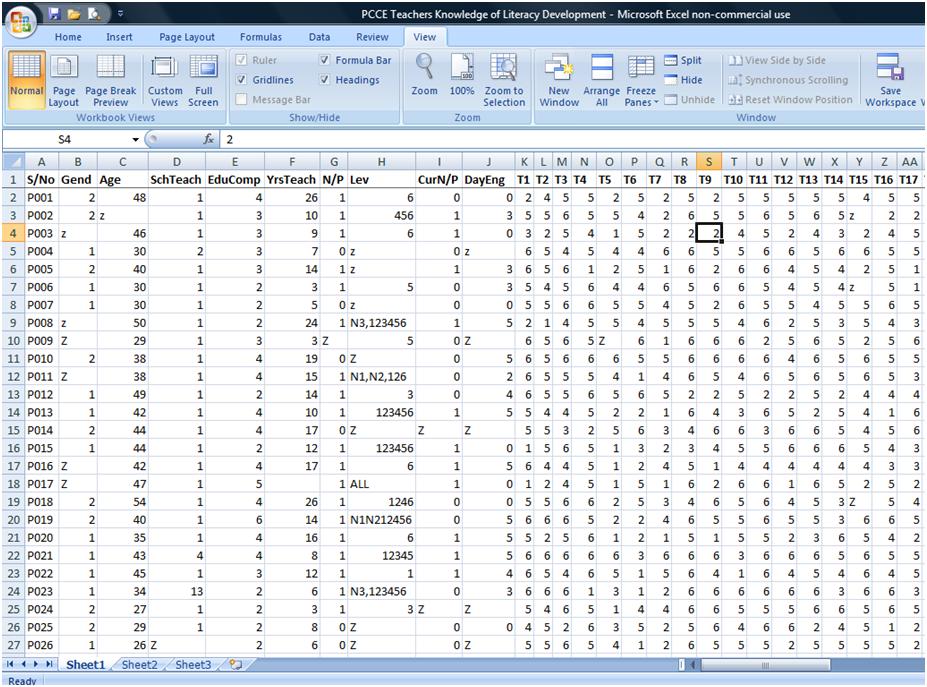This screenshot has width=927, height=687.
Task: Open the Page Layout ribbon tab
Action: (x=187, y=37)
